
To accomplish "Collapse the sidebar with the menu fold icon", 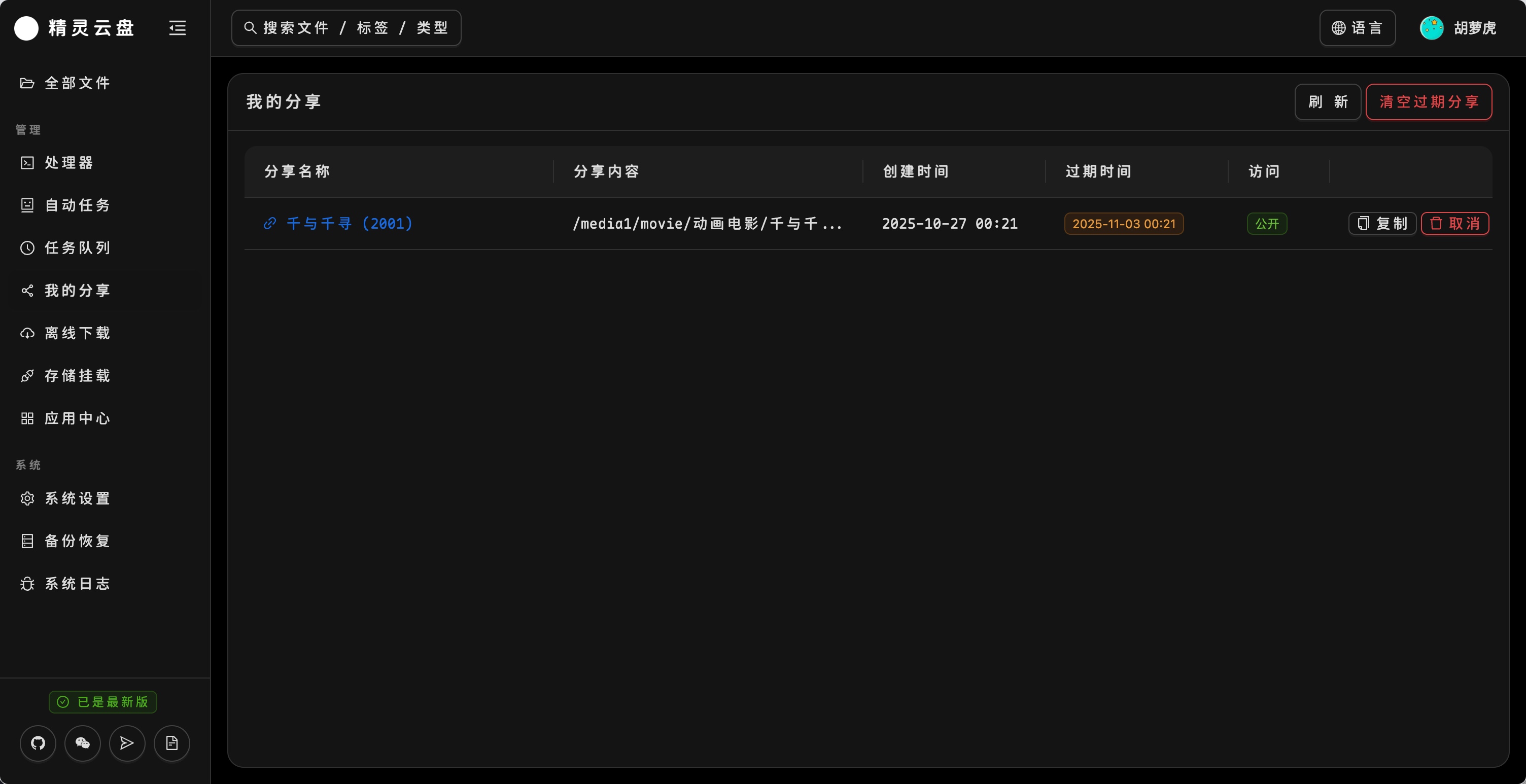I will pos(177,28).
